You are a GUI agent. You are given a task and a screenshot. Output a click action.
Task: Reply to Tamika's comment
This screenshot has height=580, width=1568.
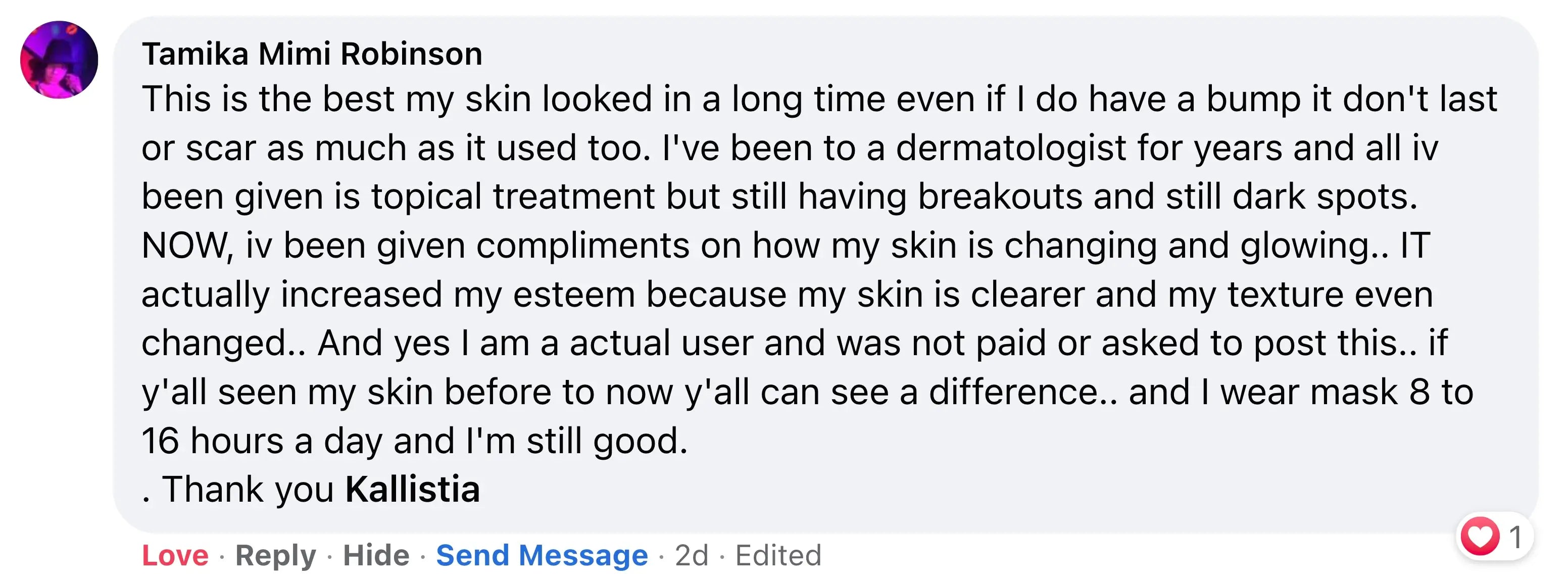pyautogui.click(x=276, y=554)
